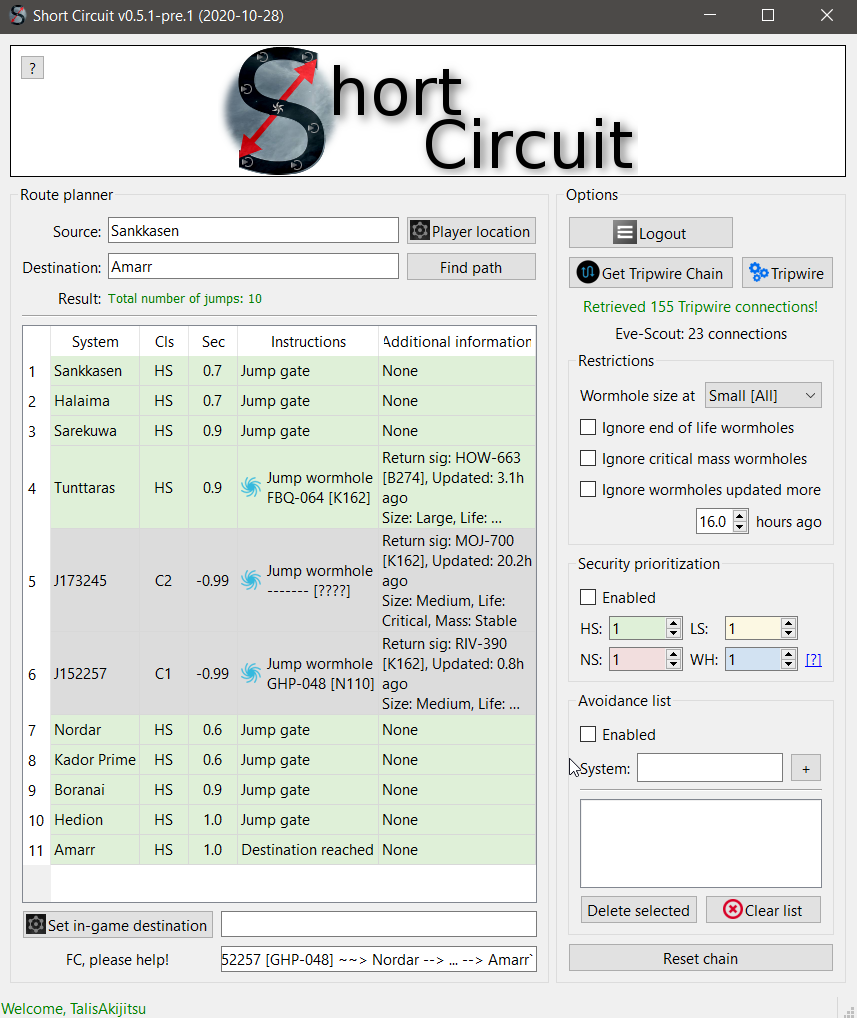857x1018 pixels.
Task: Increase the HS priority value
Action: pyautogui.click(x=673, y=623)
